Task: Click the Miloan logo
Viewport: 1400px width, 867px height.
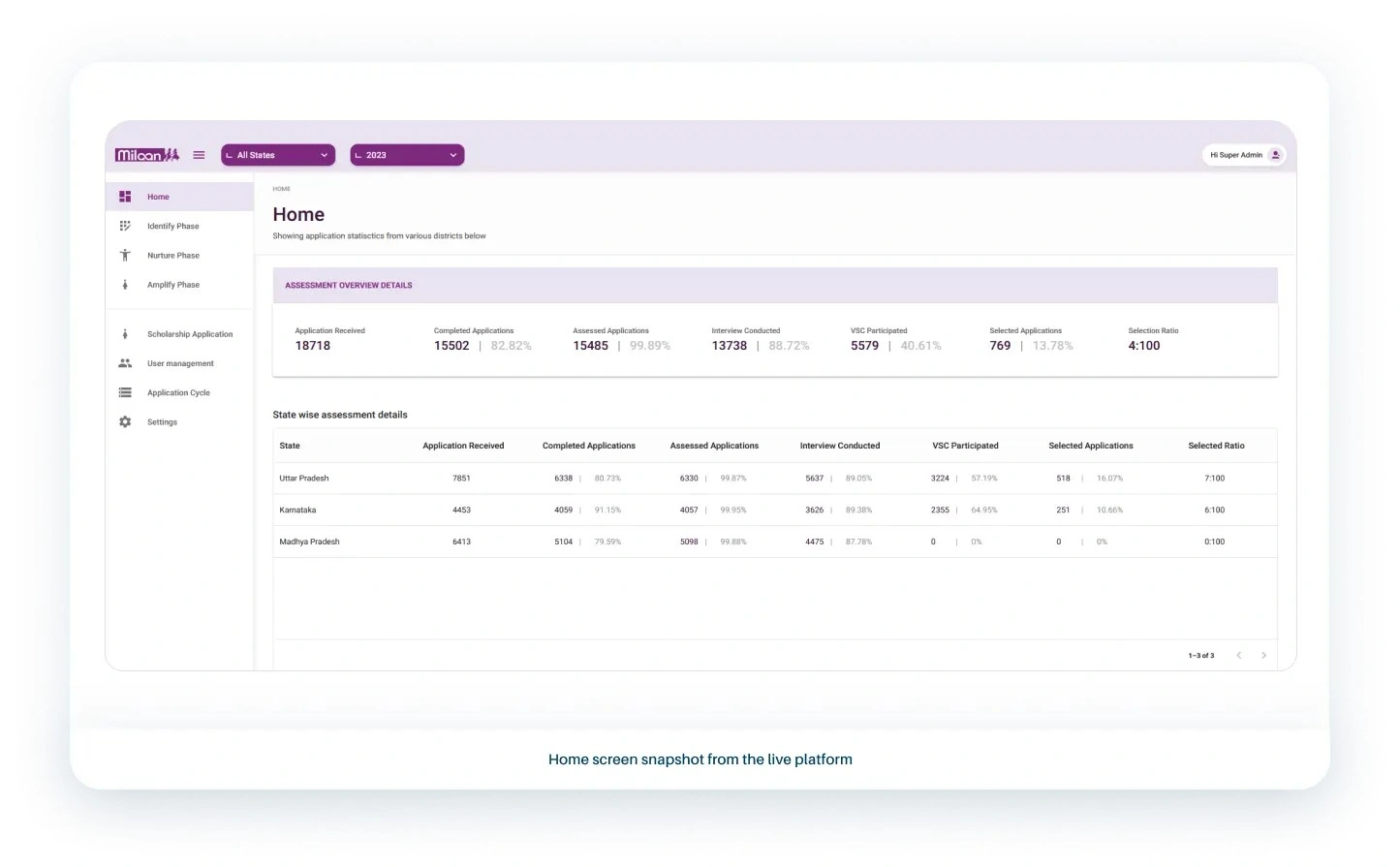Action: coord(147,155)
